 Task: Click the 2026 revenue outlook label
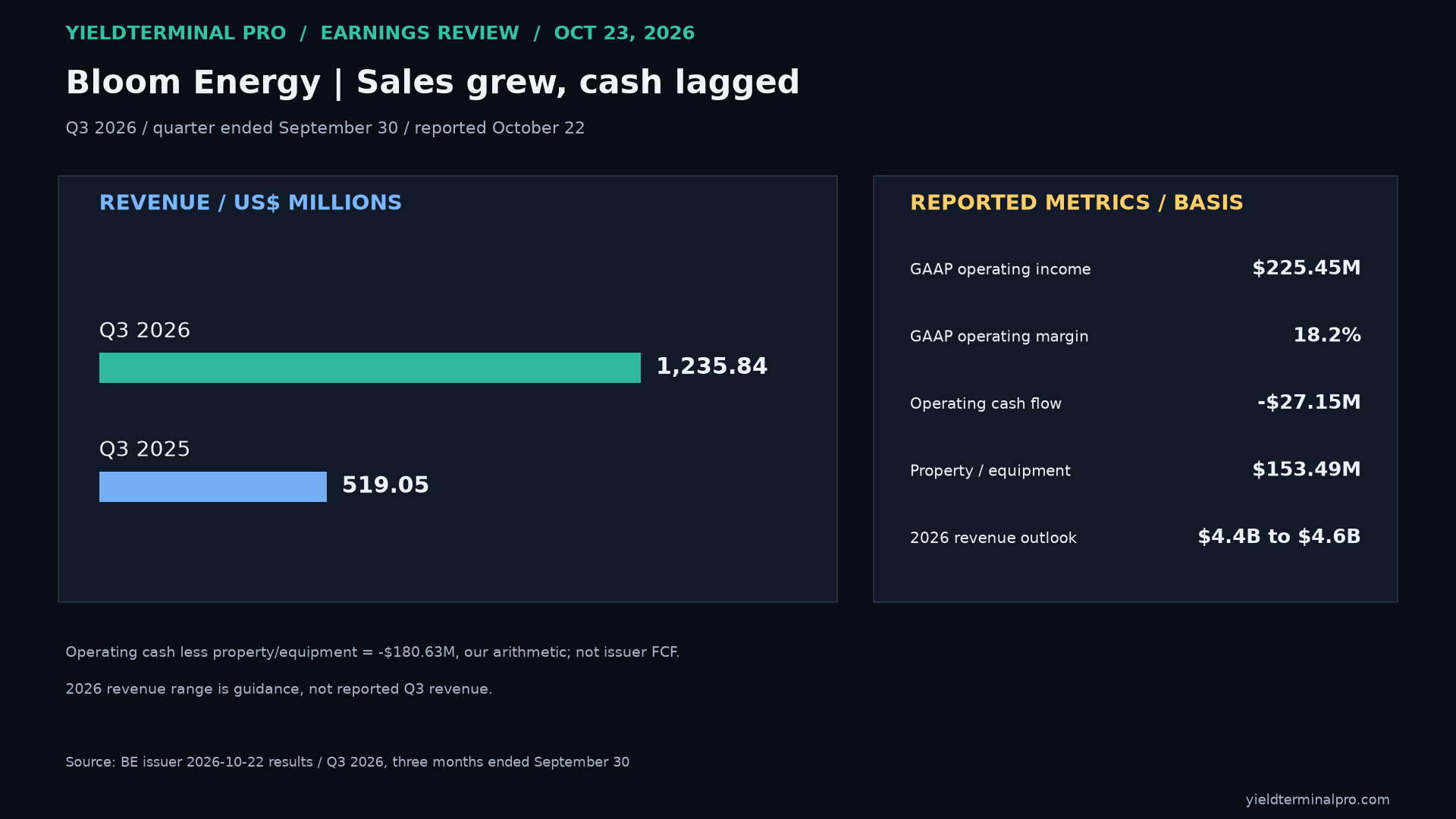pyautogui.click(x=993, y=538)
